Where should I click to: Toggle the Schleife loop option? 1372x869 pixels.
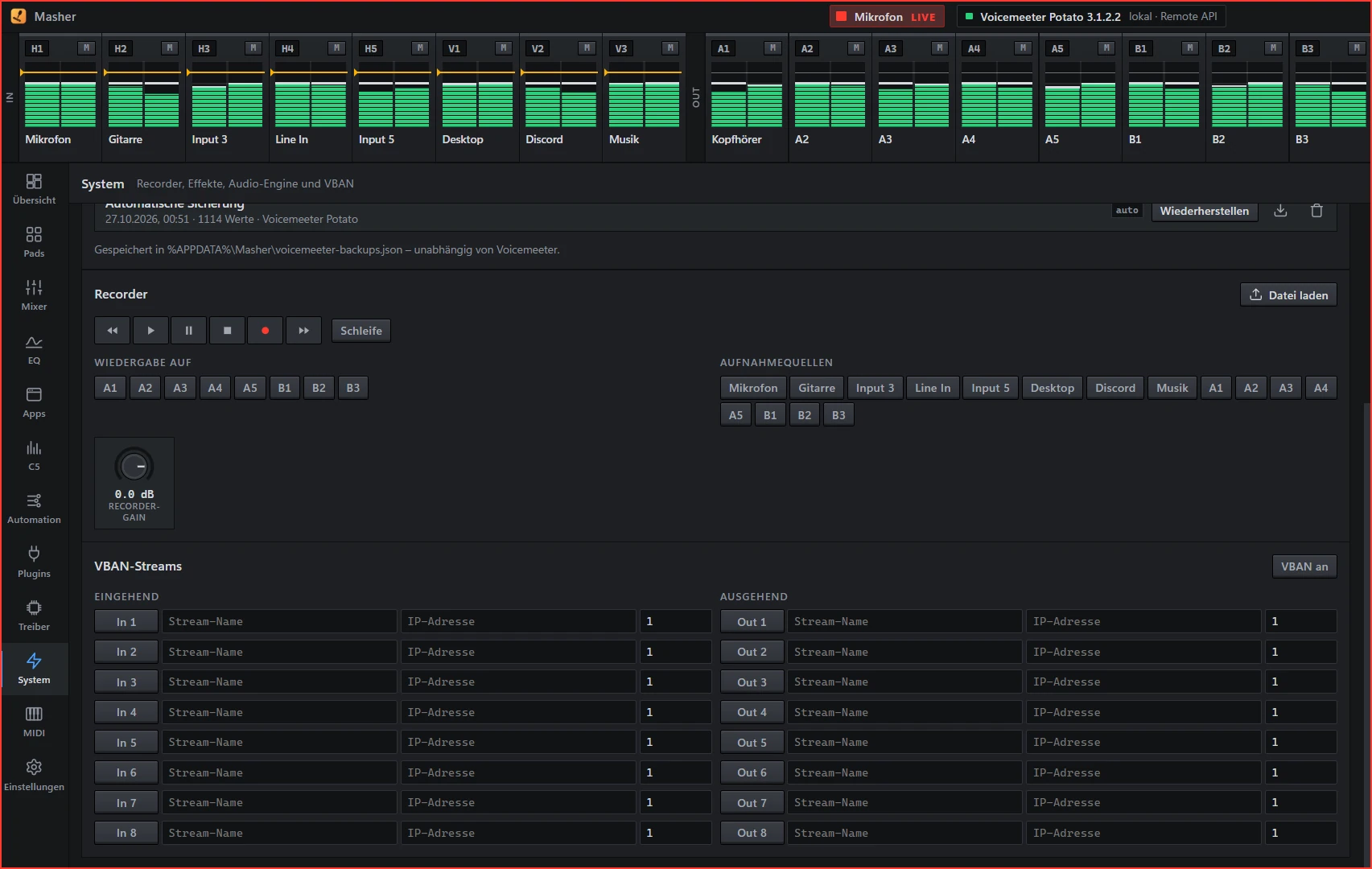pyautogui.click(x=361, y=331)
